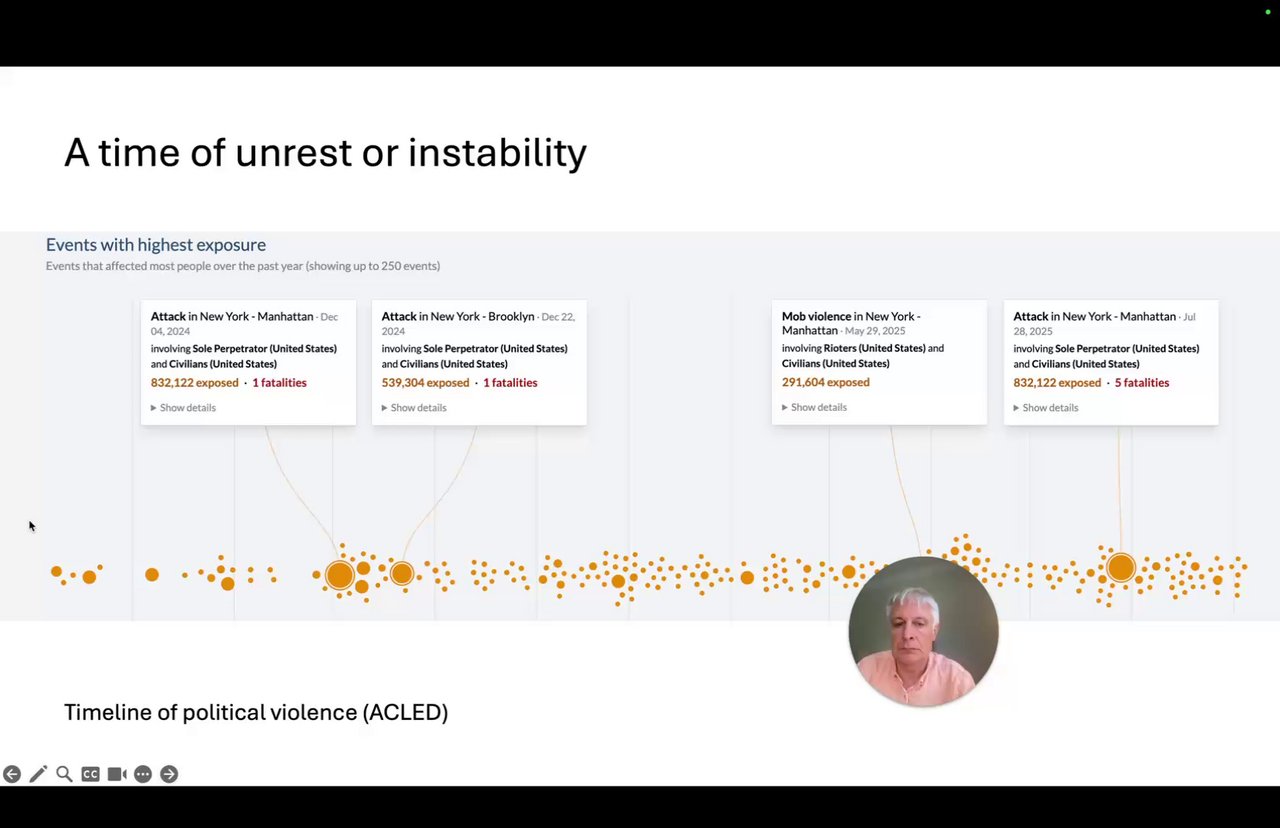Toggle the camera video icon

coord(117,774)
